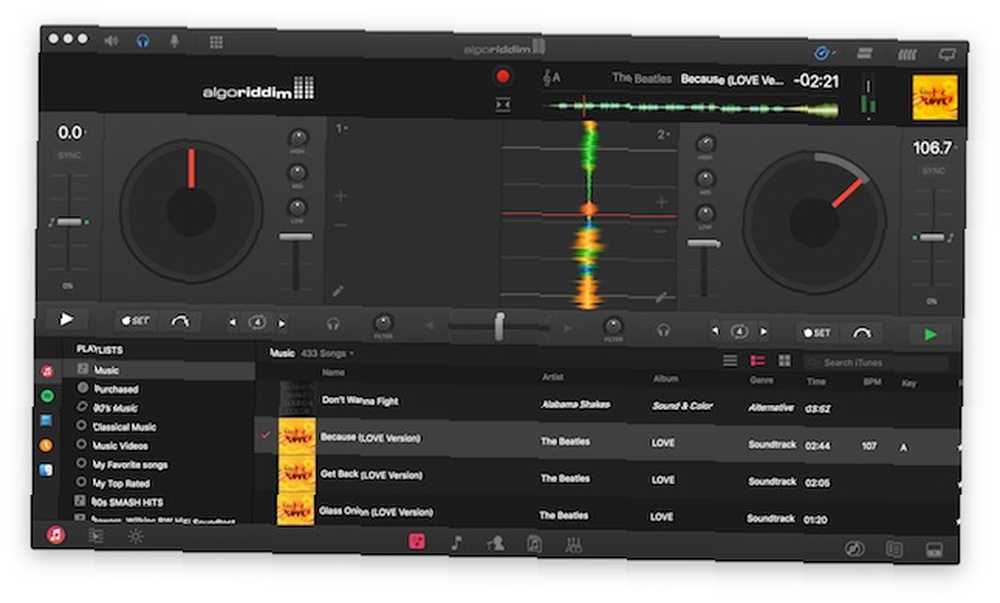The image size is (1000, 603).
Task: Zoom in deck 1 waveform with plus
Action: [341, 196]
